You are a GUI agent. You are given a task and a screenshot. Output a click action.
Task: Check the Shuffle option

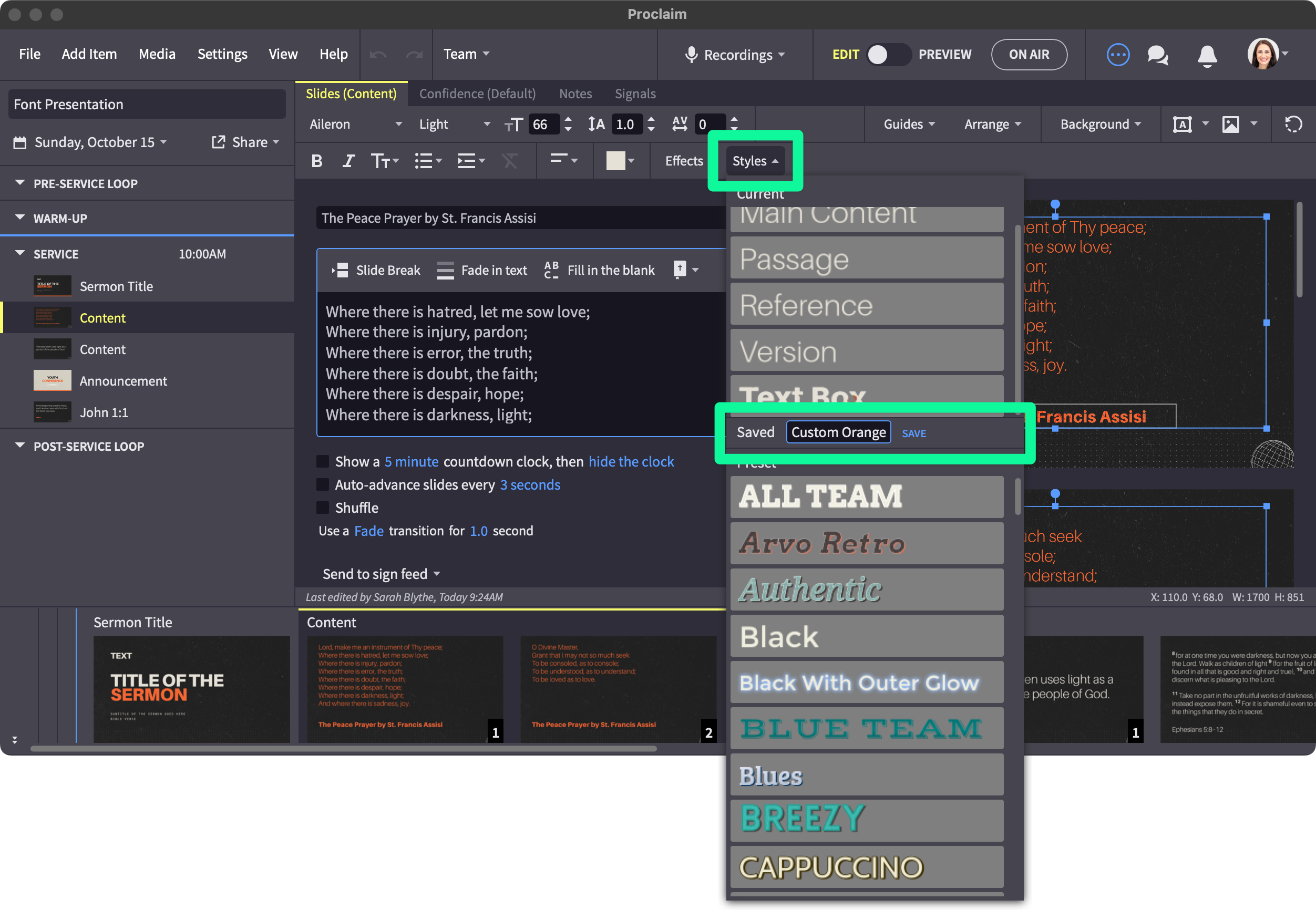point(323,508)
